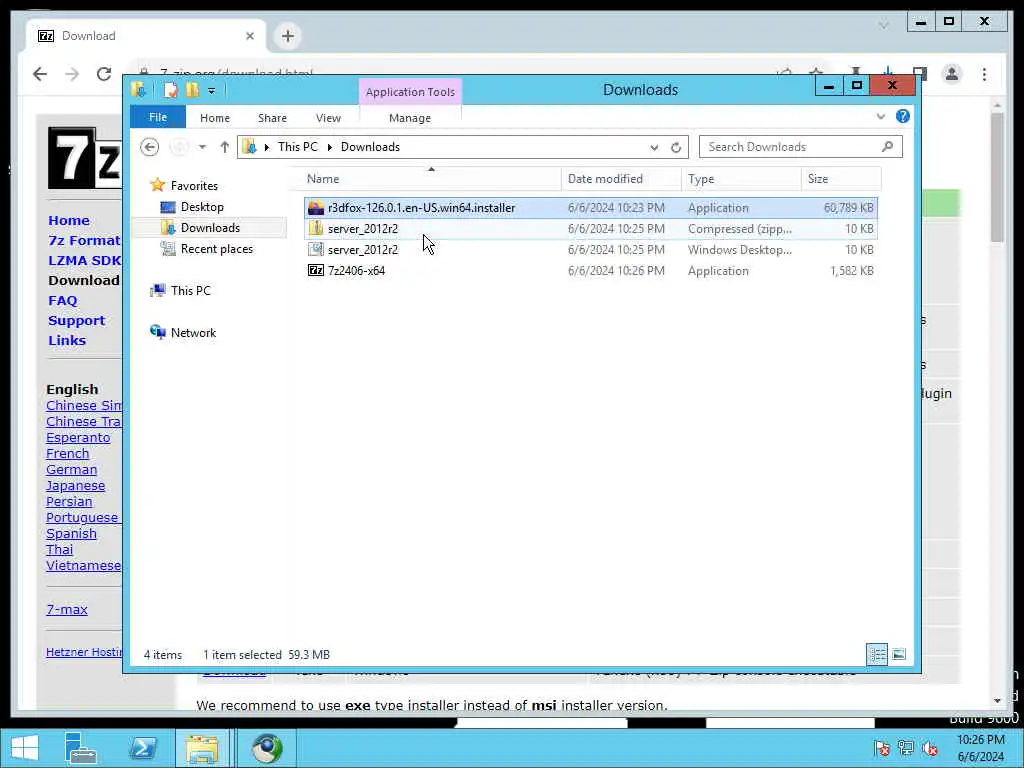Sort by the Date modified column
1024x768 pixels.
[620, 179]
